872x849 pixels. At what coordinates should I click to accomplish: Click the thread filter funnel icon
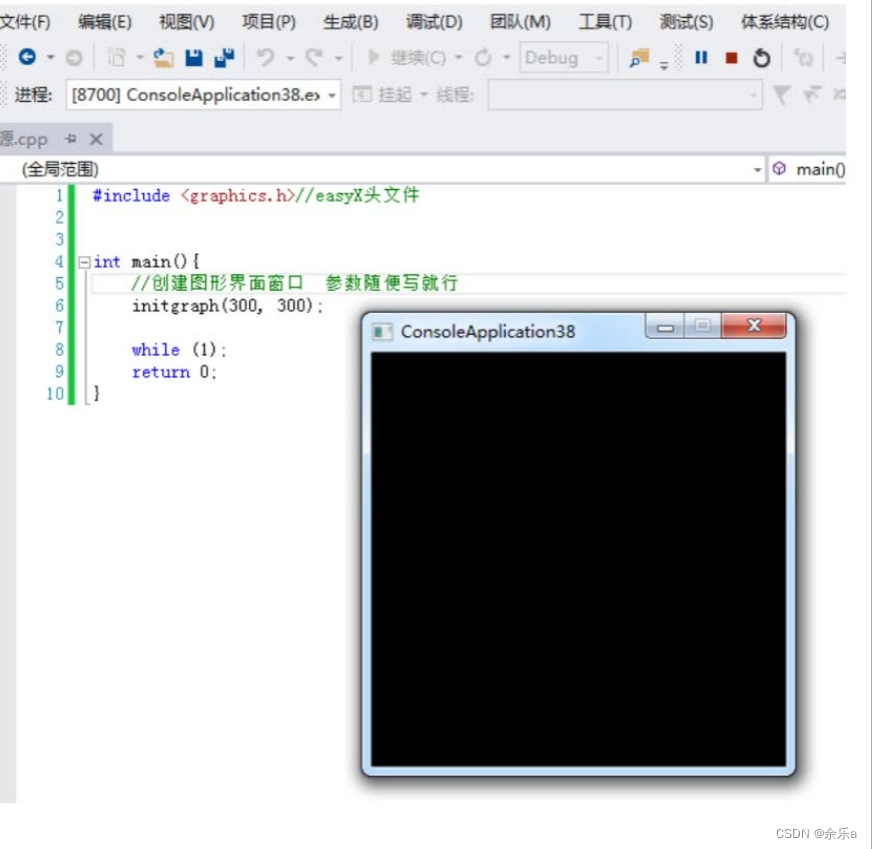pos(781,95)
